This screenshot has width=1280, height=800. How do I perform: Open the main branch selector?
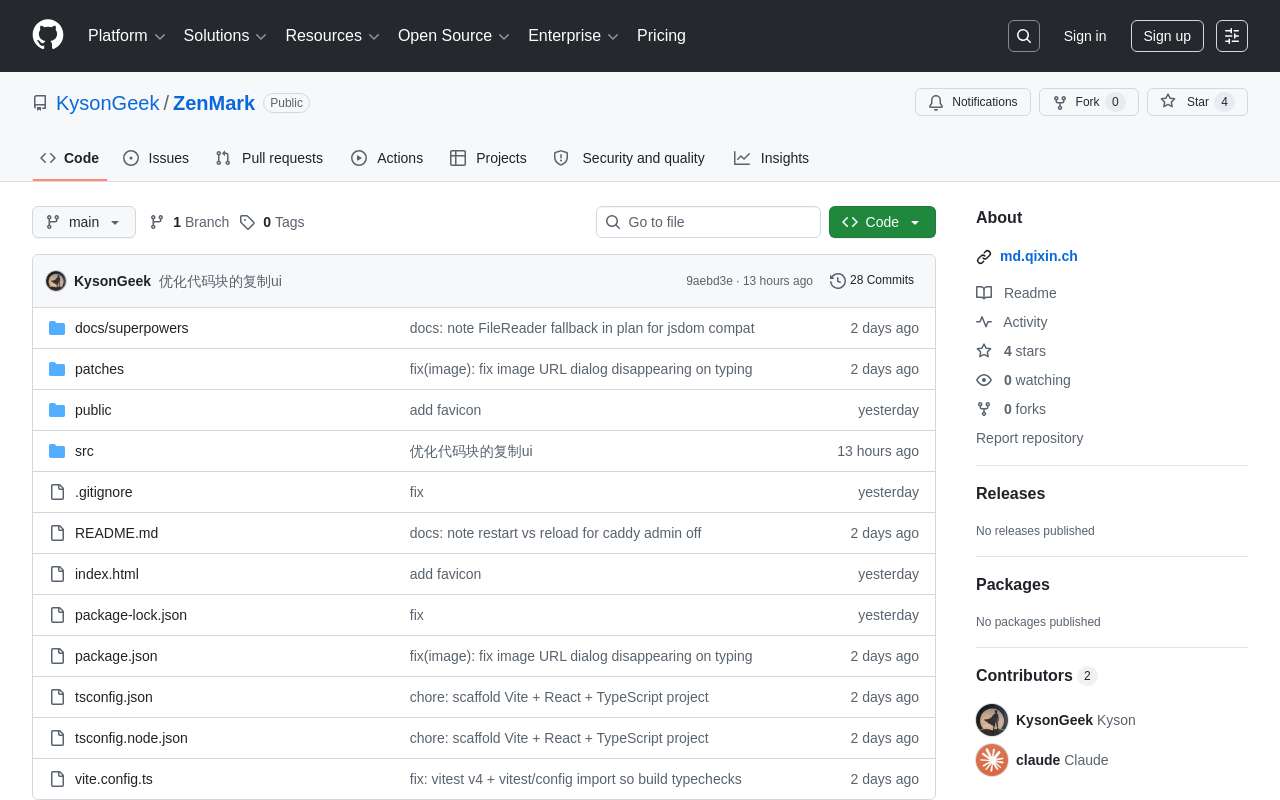point(84,222)
